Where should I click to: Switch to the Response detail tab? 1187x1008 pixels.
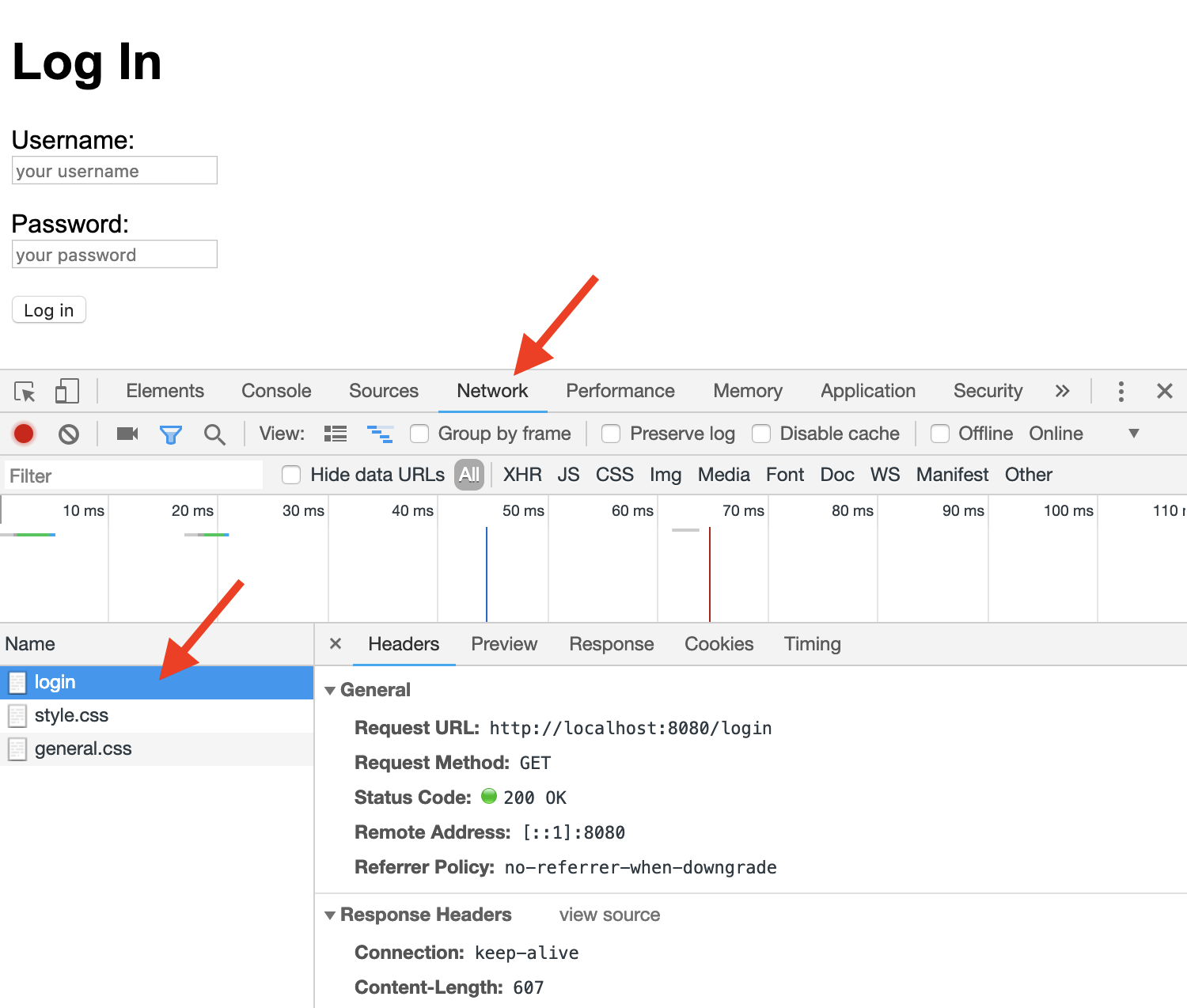[x=612, y=644]
